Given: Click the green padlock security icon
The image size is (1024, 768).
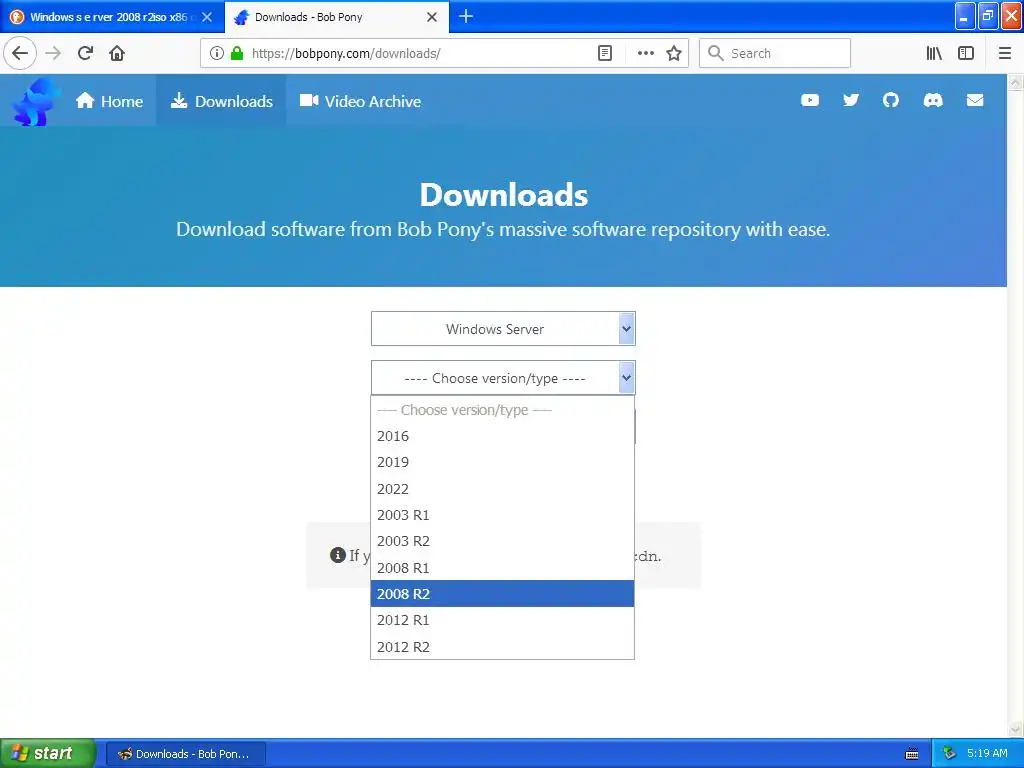Looking at the screenshot, I should point(236,53).
